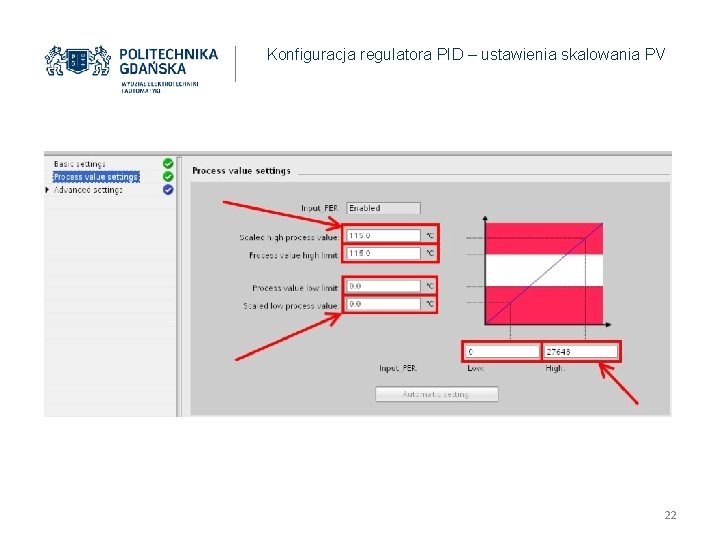Click the Input_PER Low value field
Screen dimensions: 720x540
(x=502, y=352)
